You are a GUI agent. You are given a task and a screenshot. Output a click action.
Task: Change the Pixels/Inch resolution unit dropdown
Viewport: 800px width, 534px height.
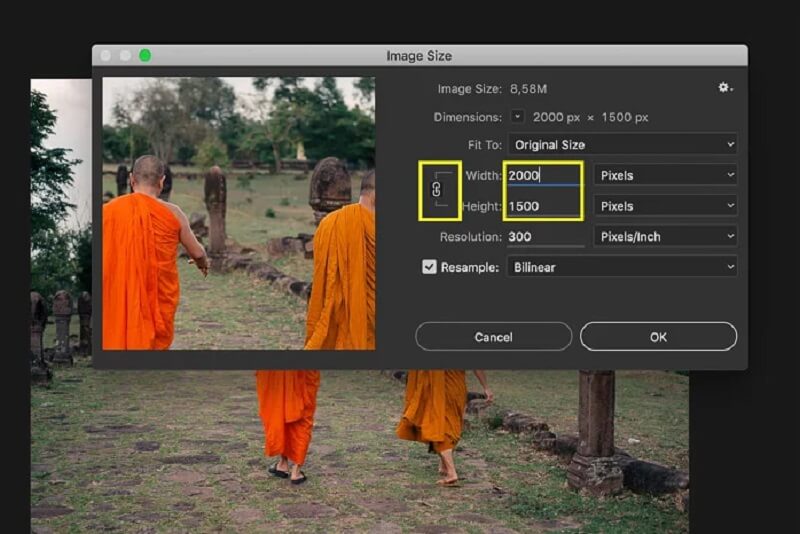point(665,237)
